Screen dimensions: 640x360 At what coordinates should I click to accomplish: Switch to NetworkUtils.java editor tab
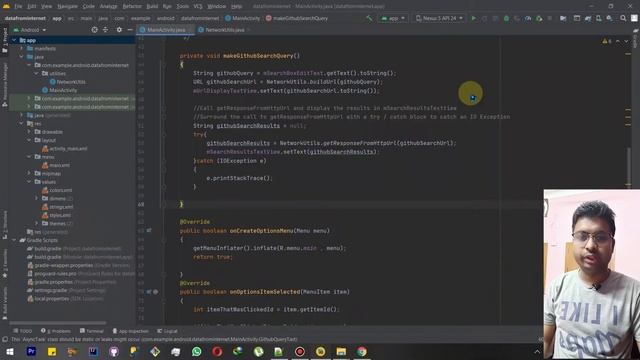coord(224,30)
